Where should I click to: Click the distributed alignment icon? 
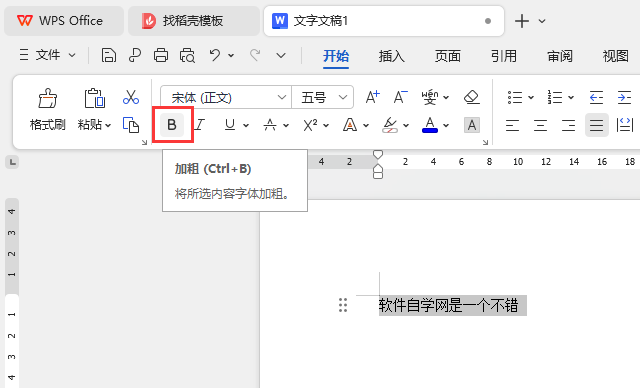click(624, 125)
